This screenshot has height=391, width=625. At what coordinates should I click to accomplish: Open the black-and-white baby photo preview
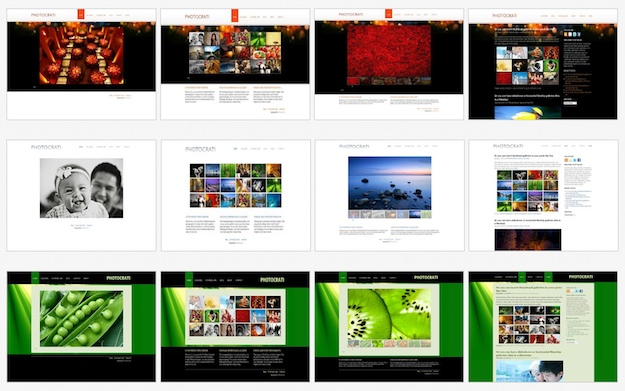(81, 195)
